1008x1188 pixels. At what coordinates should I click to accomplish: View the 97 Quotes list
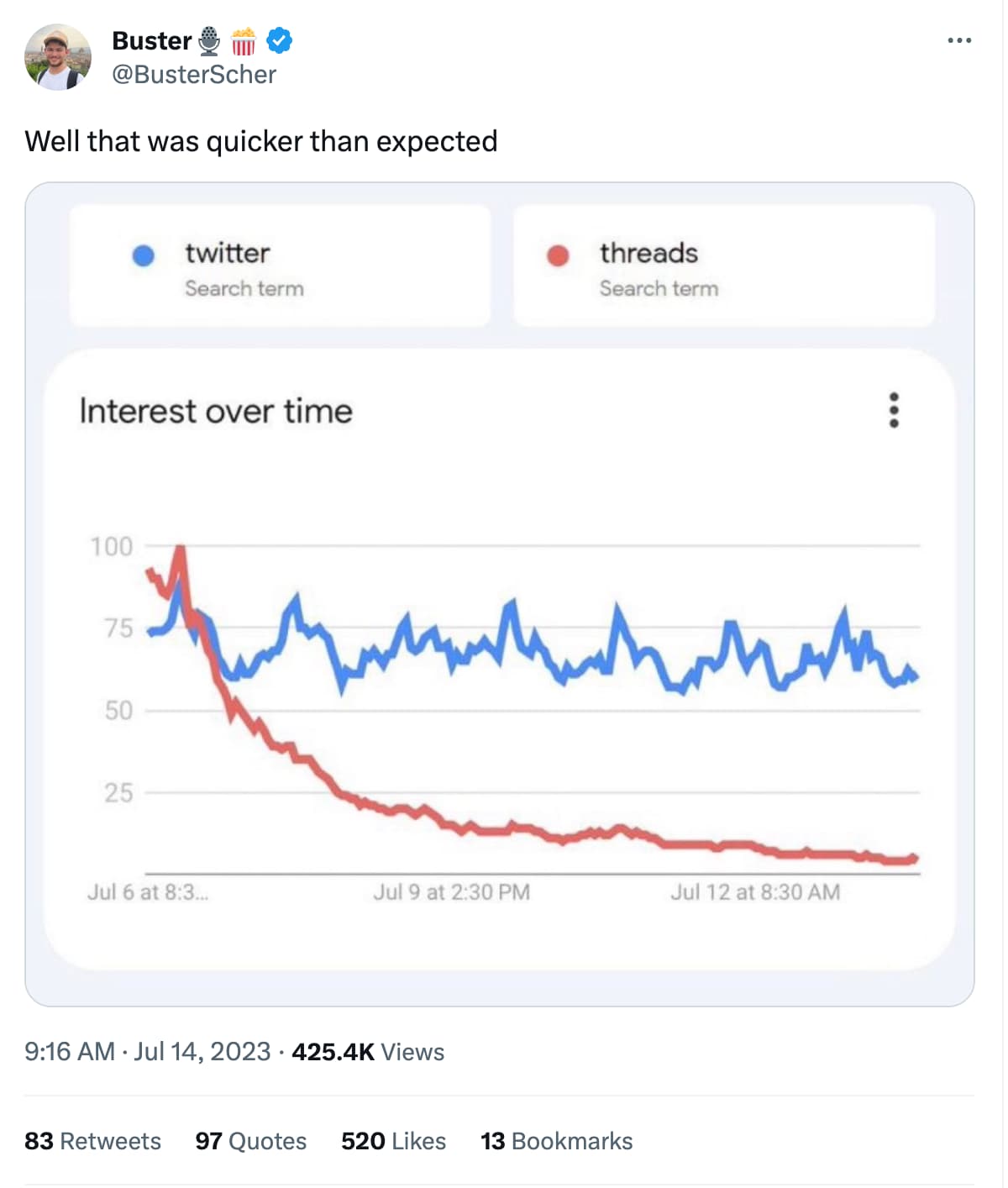250,1141
